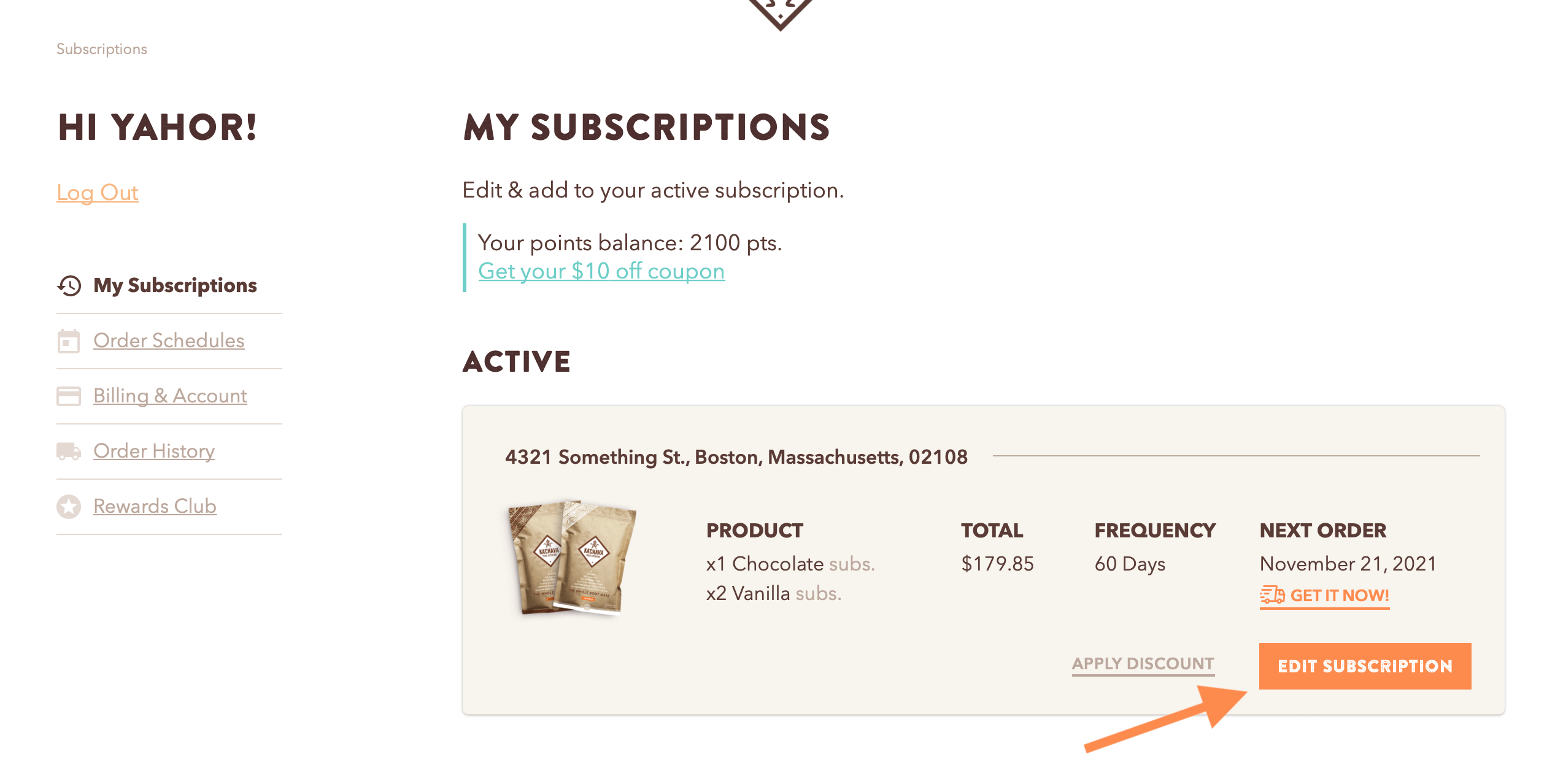Open Order History

pyautogui.click(x=153, y=452)
